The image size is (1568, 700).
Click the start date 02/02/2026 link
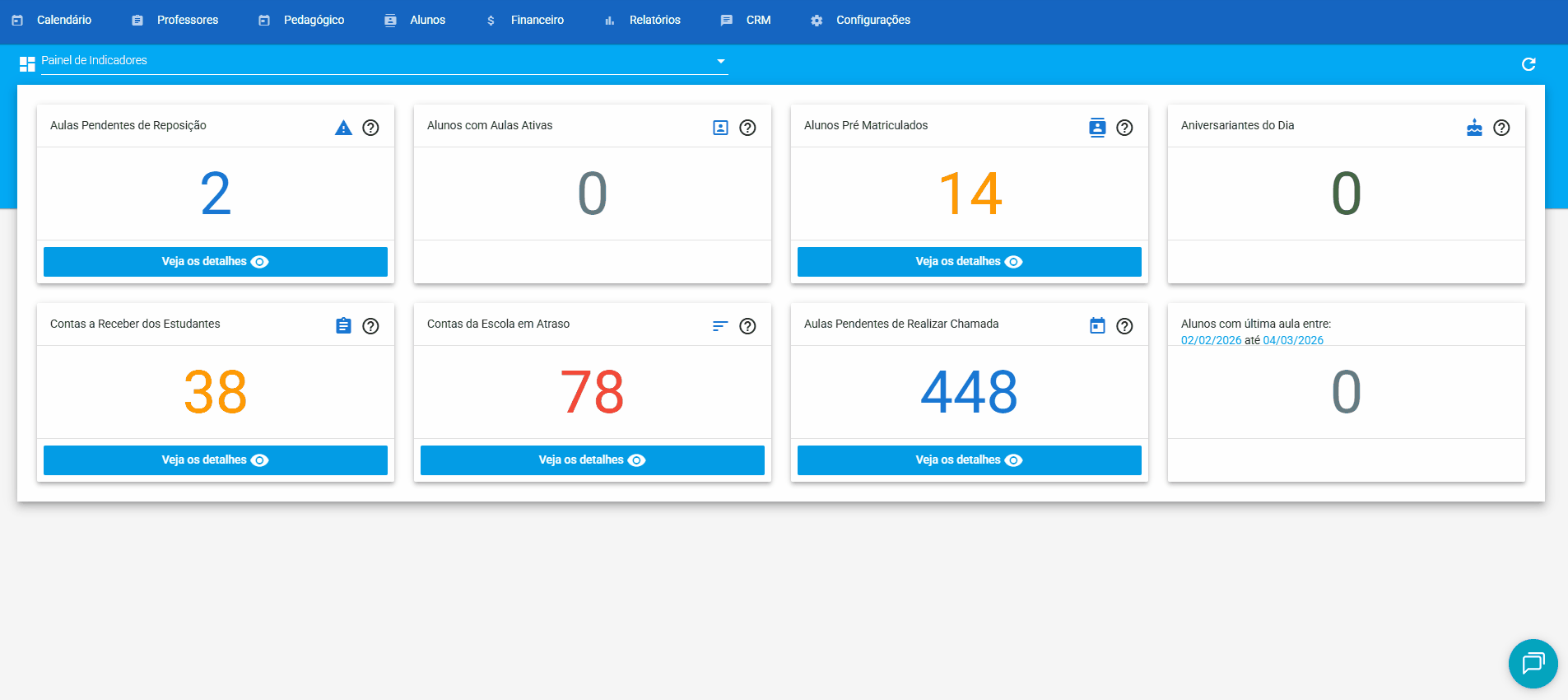point(1211,340)
